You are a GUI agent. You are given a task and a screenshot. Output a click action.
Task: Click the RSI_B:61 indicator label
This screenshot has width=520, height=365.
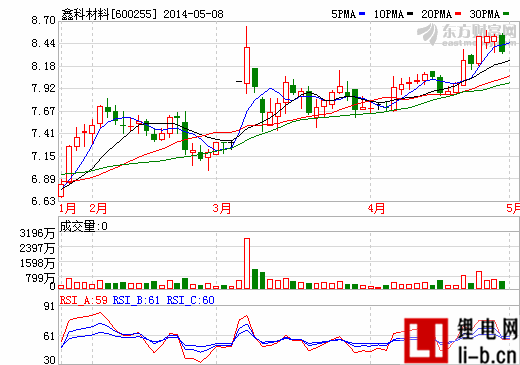tap(136, 300)
